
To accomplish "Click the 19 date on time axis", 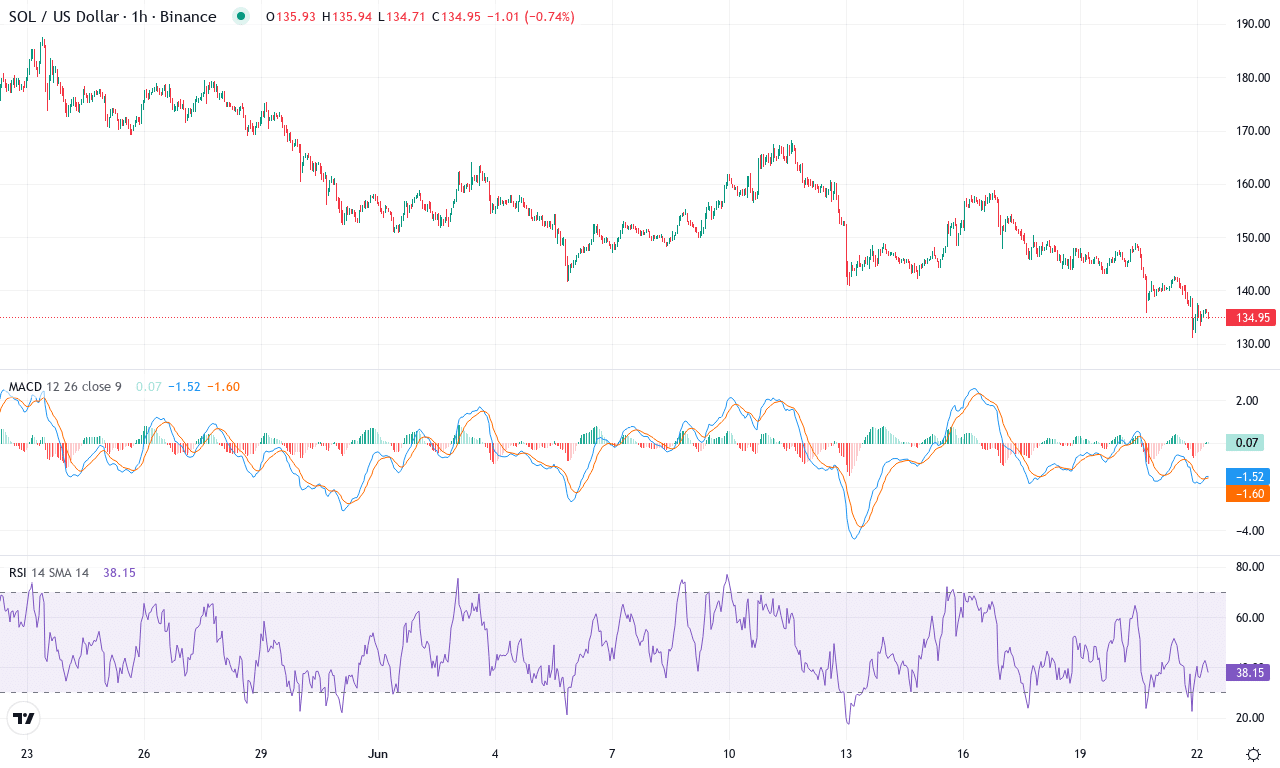I will click(x=1080, y=753).
